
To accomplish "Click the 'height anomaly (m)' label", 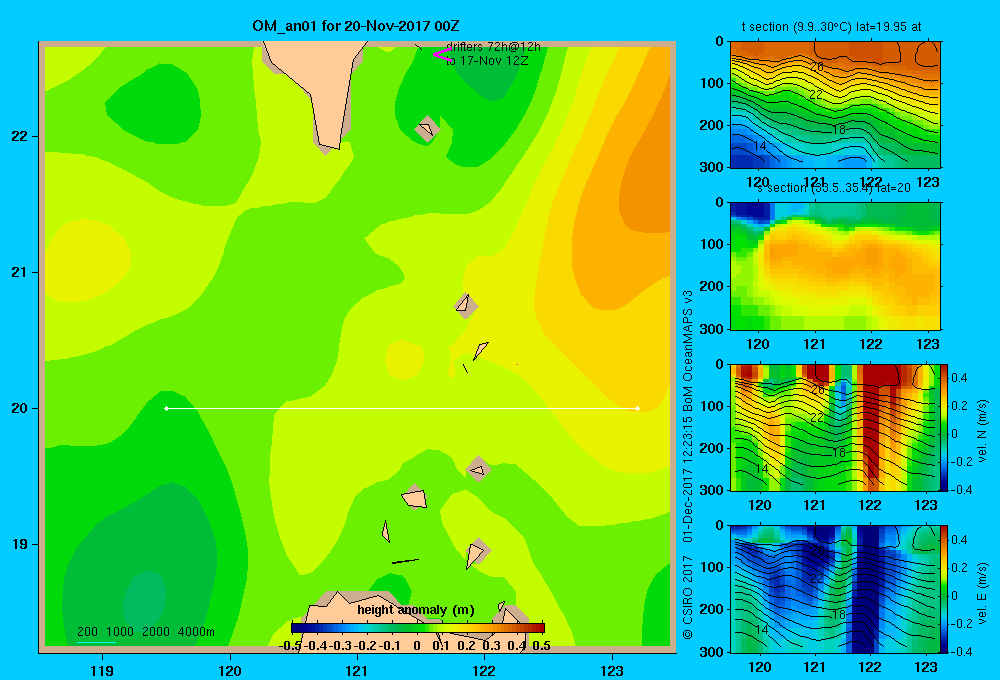I will click(x=416, y=610).
